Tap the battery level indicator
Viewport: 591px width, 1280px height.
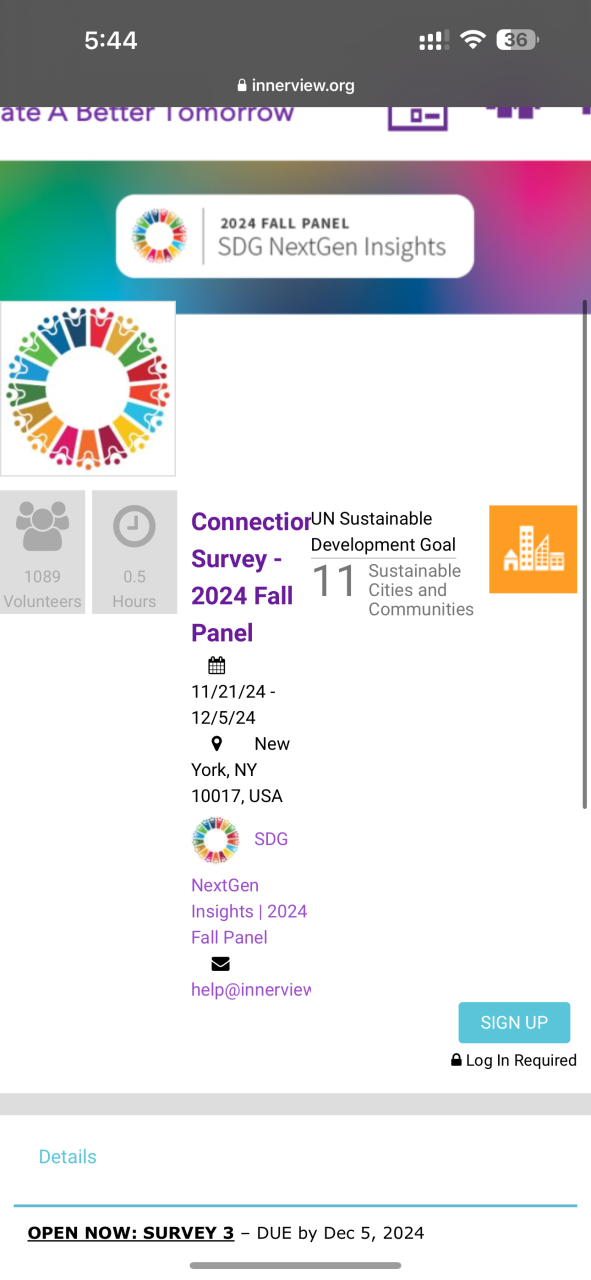[x=520, y=40]
